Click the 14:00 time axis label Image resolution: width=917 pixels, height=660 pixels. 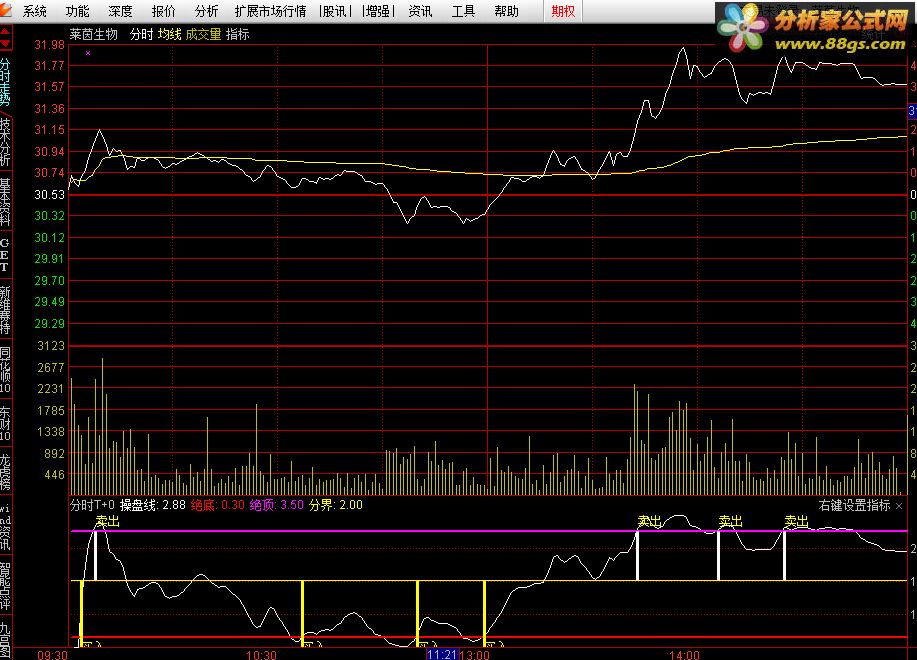click(x=684, y=655)
